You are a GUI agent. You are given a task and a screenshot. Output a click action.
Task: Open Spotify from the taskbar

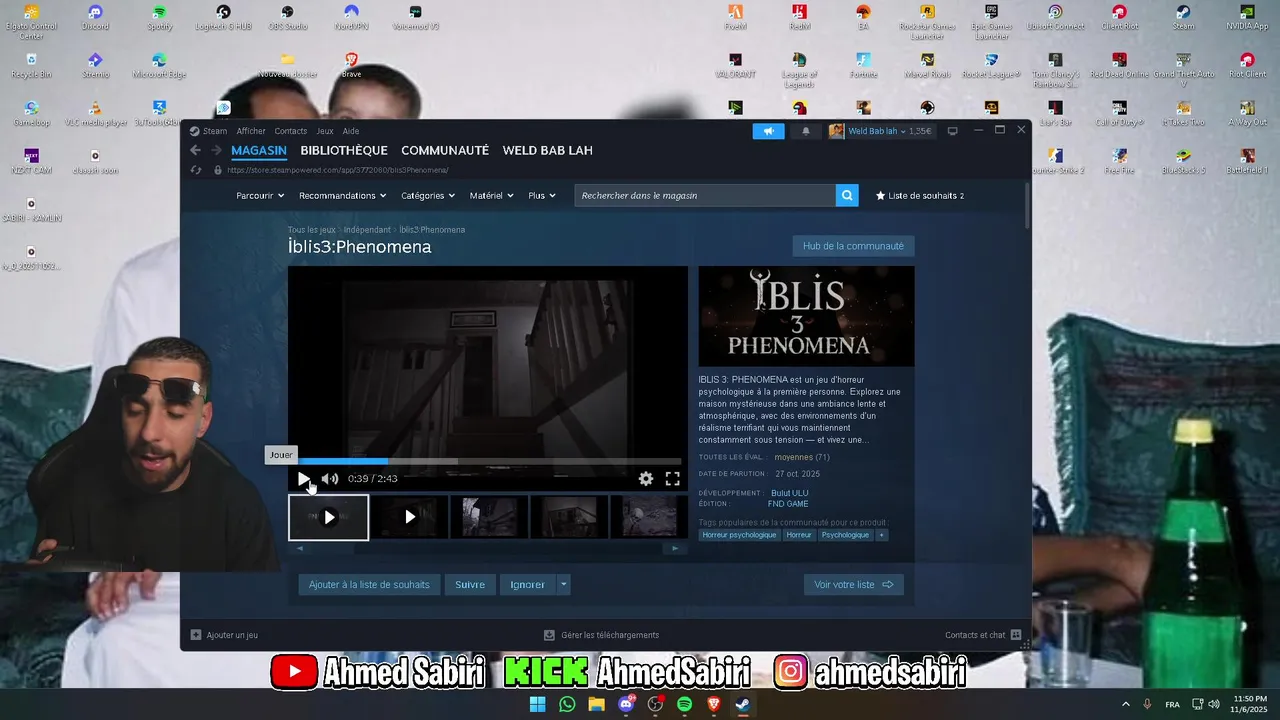(x=684, y=704)
